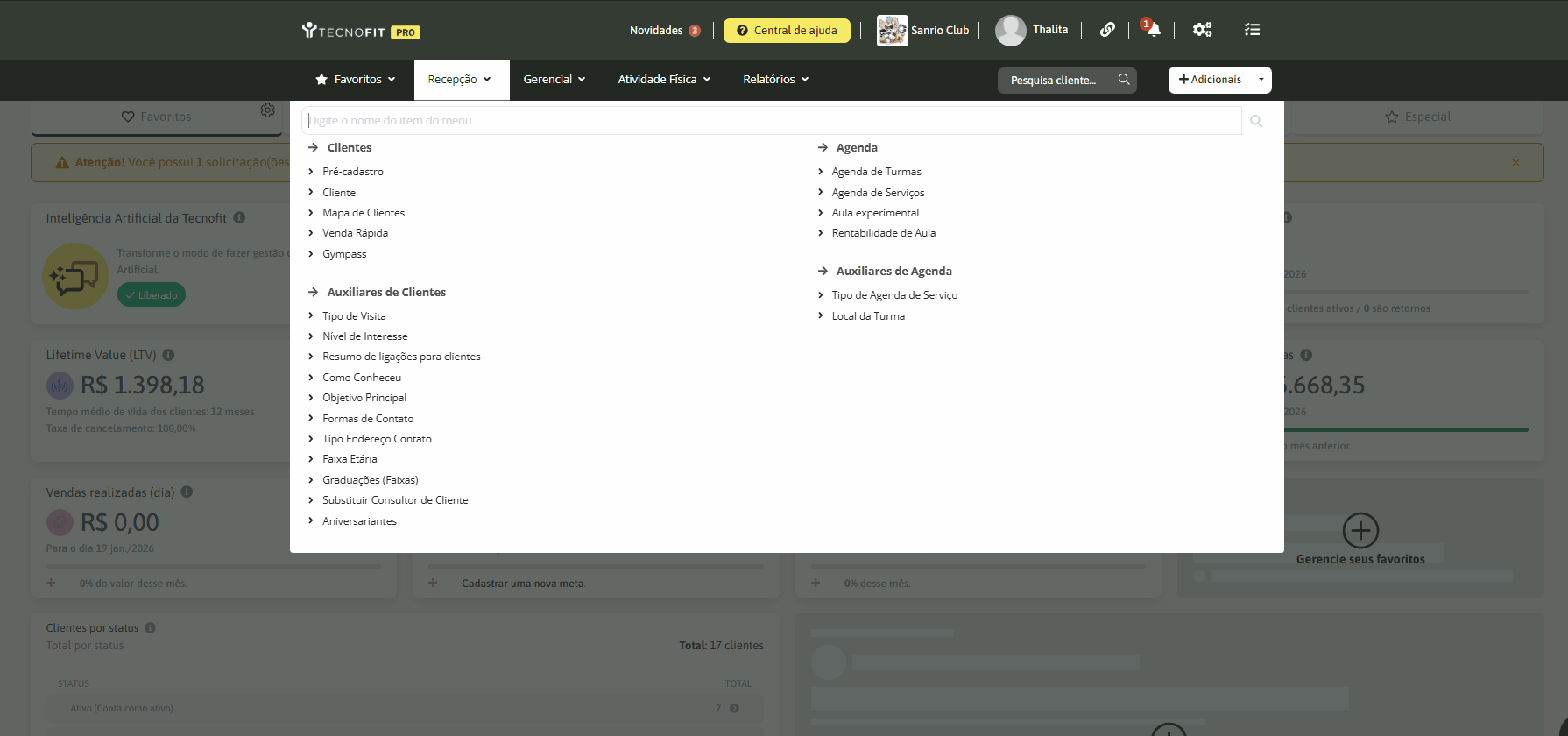
Task: Open Mapa de Clientes entry
Action: coord(364,213)
